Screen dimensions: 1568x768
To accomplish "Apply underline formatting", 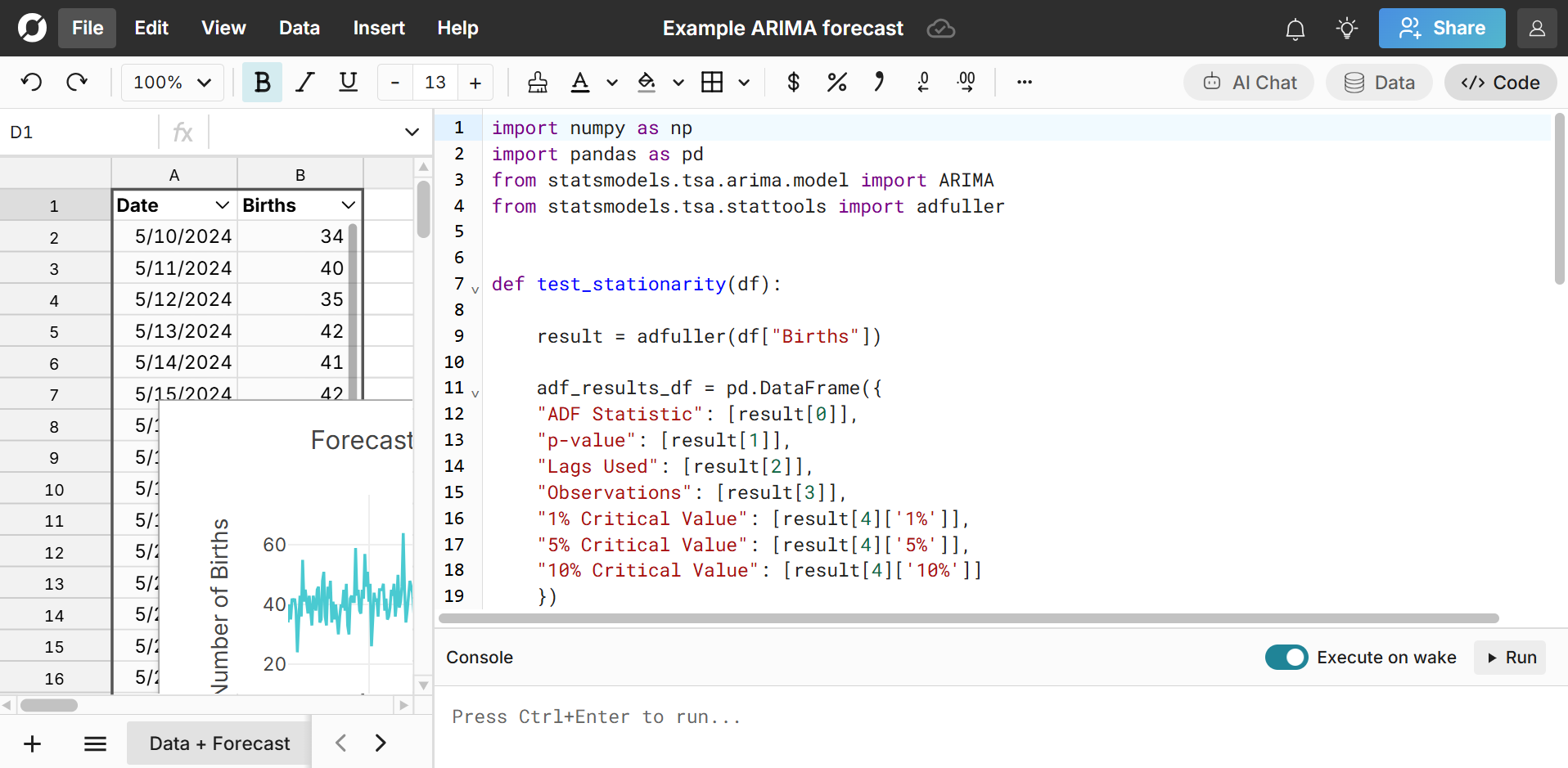I will (348, 82).
